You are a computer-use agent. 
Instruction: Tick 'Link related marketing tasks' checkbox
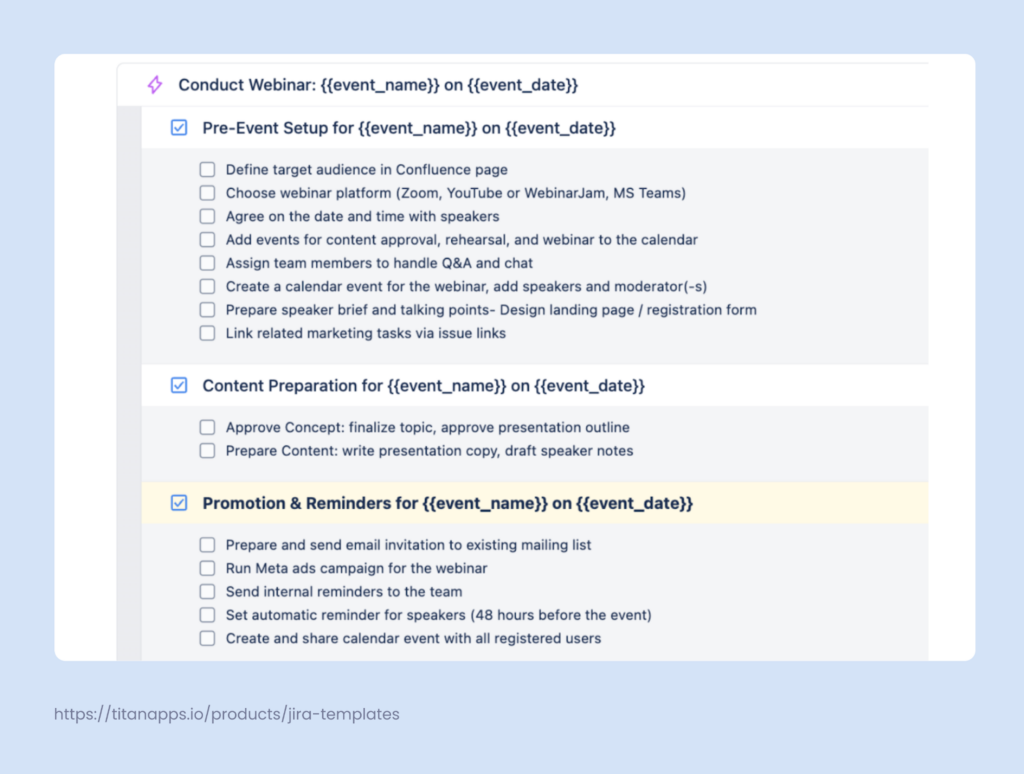[207, 333]
